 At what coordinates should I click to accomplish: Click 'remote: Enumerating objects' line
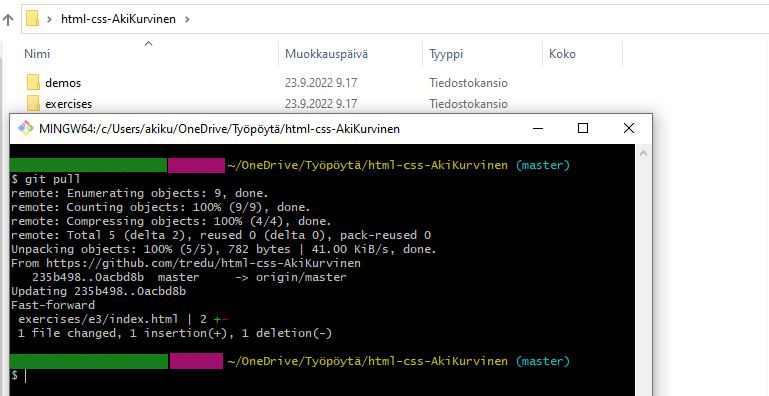(x=140, y=193)
